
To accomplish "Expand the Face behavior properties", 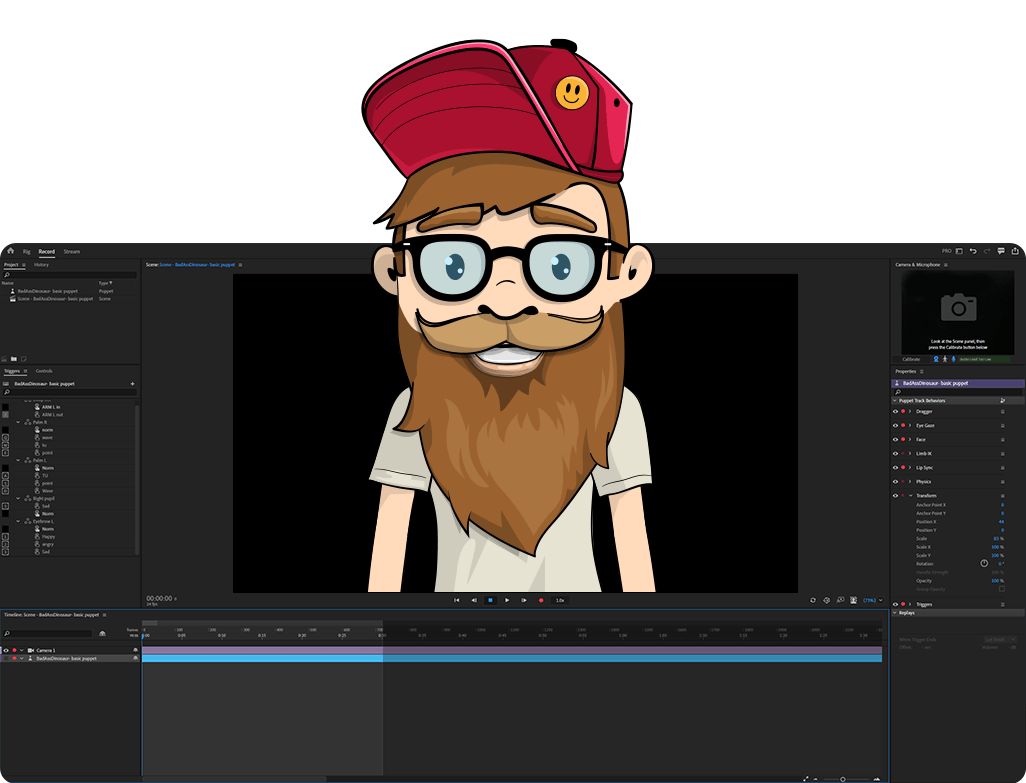I will pyautogui.click(x=910, y=439).
